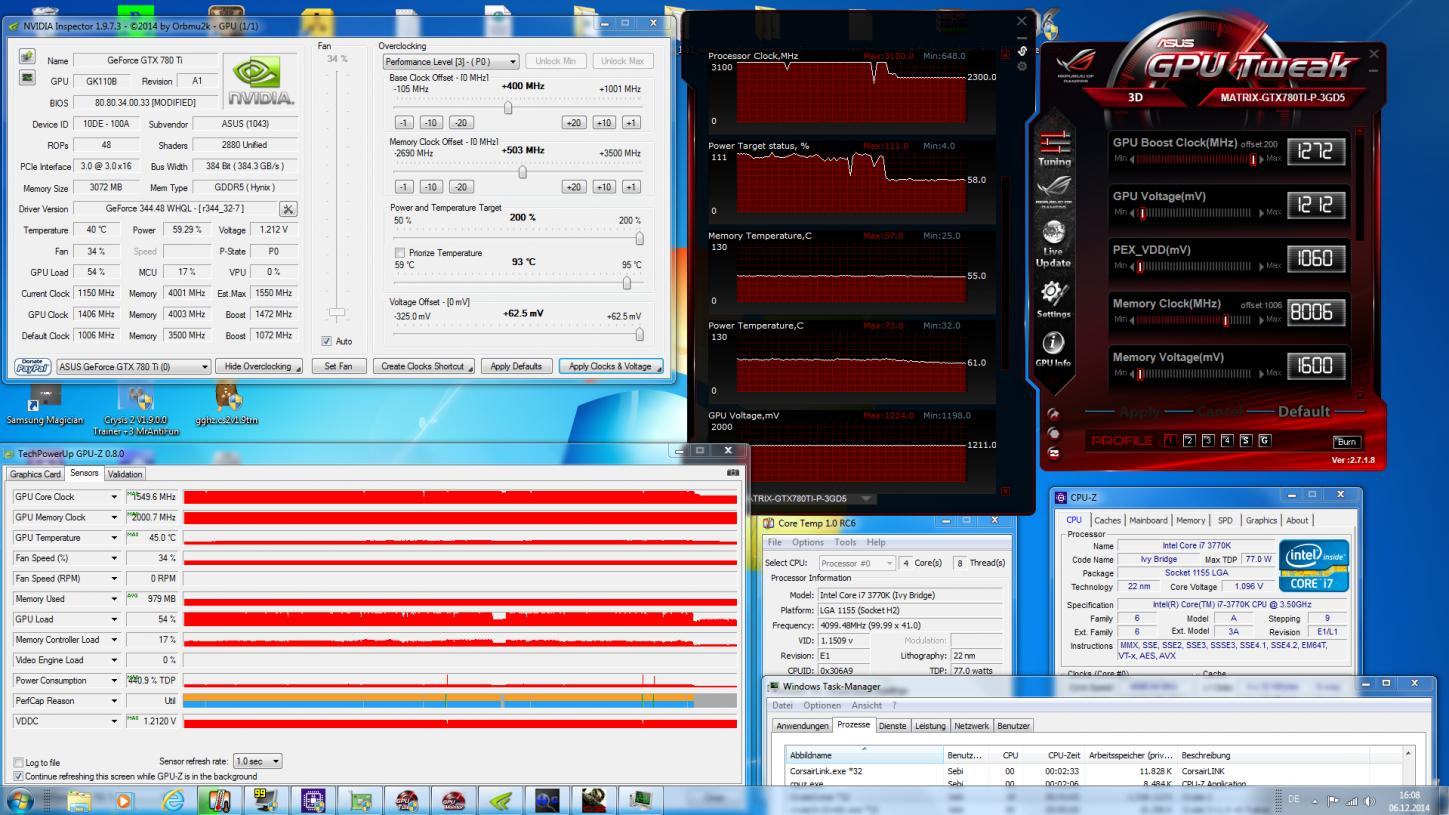Toggle Continue refreshing in background checkbox

click(x=18, y=776)
